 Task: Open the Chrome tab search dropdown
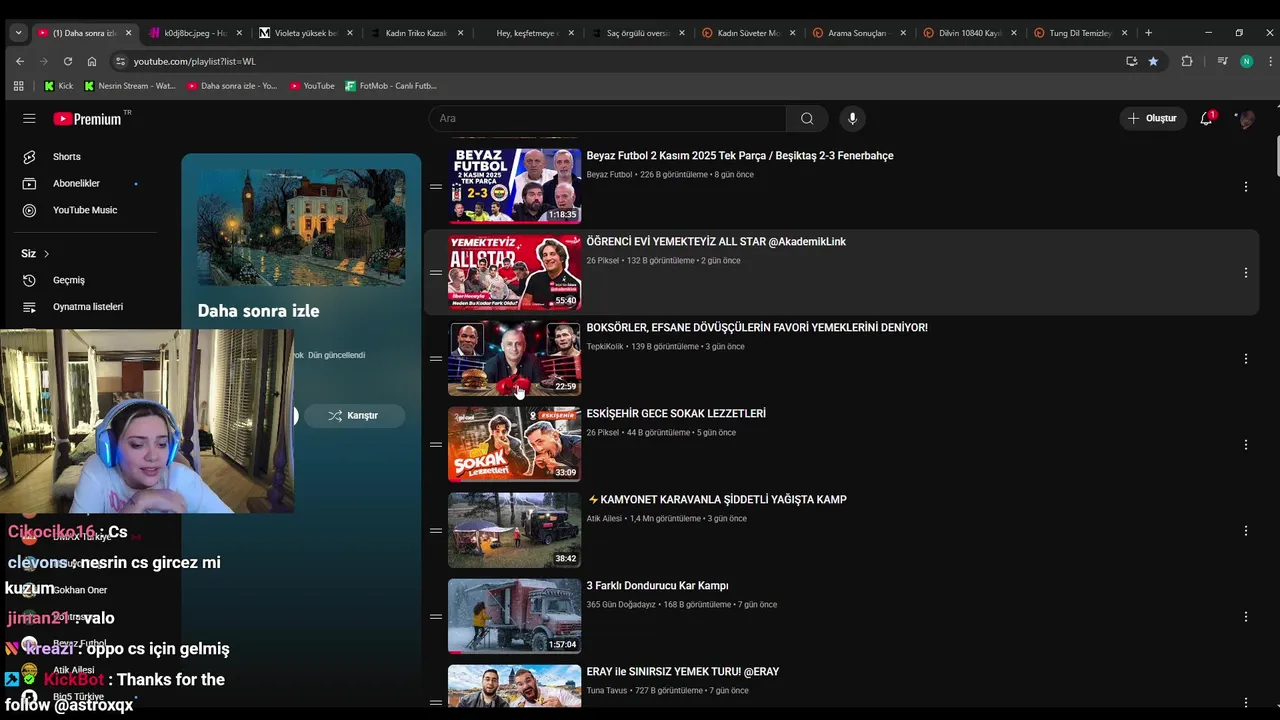click(x=18, y=33)
